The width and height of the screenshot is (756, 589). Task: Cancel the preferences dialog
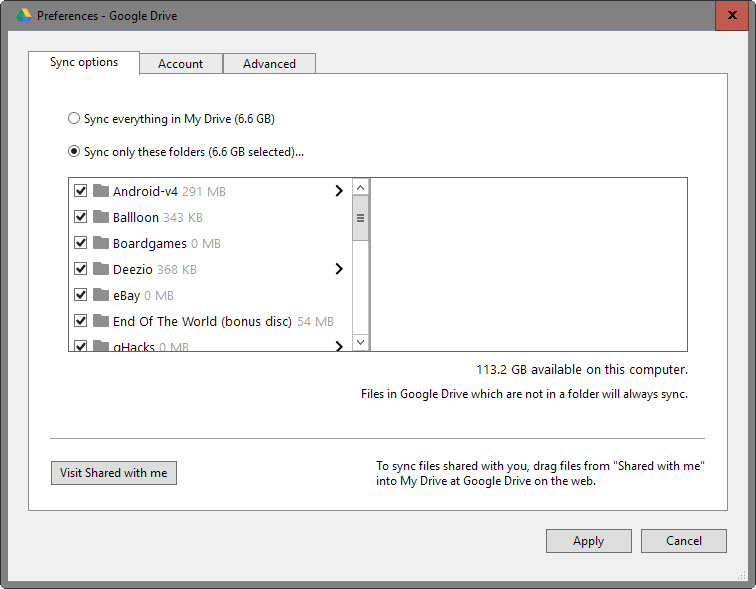(x=684, y=541)
